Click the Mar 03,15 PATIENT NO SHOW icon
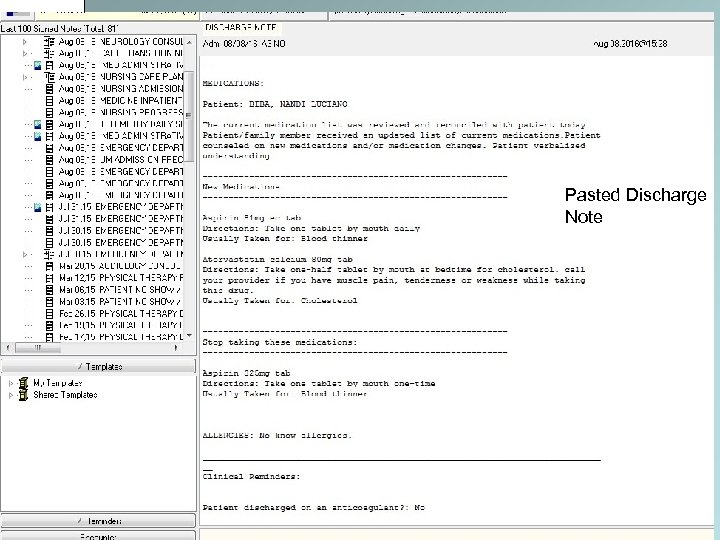The image size is (720, 540). click(x=50, y=302)
